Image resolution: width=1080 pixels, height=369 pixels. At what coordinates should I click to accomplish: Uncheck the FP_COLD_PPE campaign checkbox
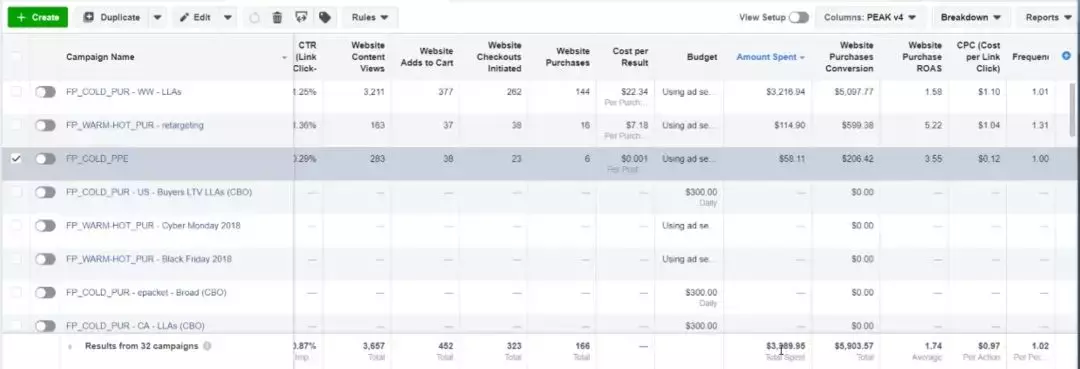(x=17, y=158)
